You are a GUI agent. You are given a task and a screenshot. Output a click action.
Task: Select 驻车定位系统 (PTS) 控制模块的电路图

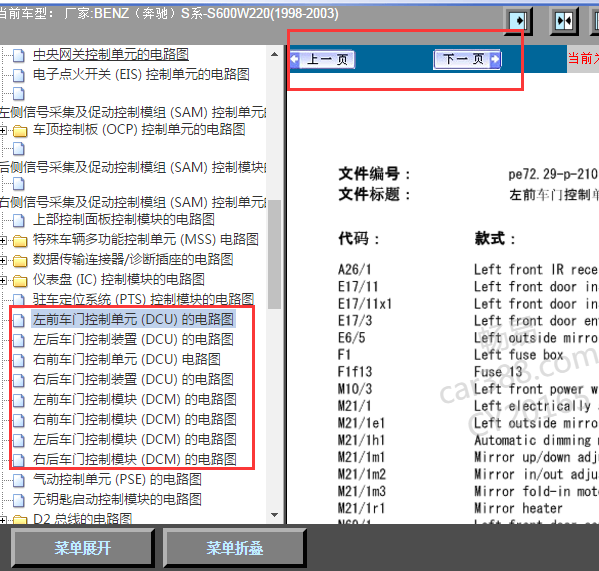143,299
